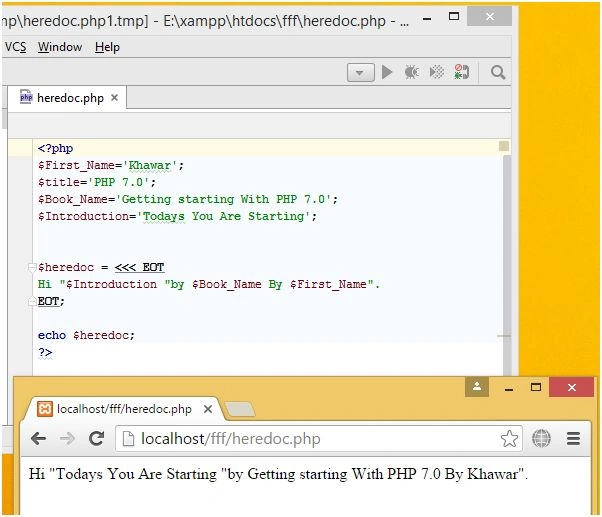Start debugging with the bug icon

[x=412, y=72]
